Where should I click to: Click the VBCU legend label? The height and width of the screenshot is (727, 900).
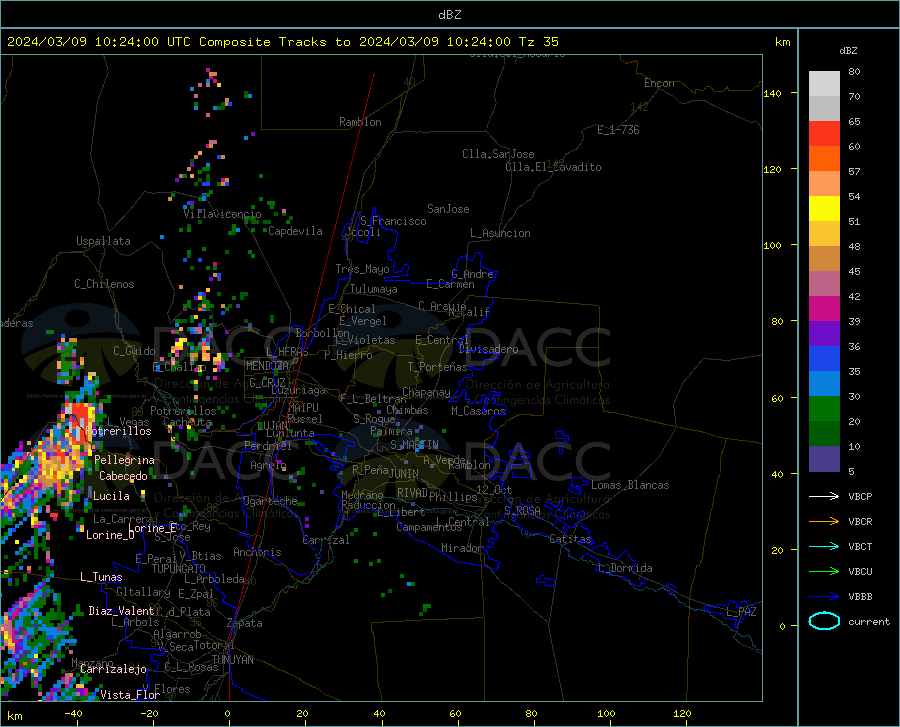[860, 572]
